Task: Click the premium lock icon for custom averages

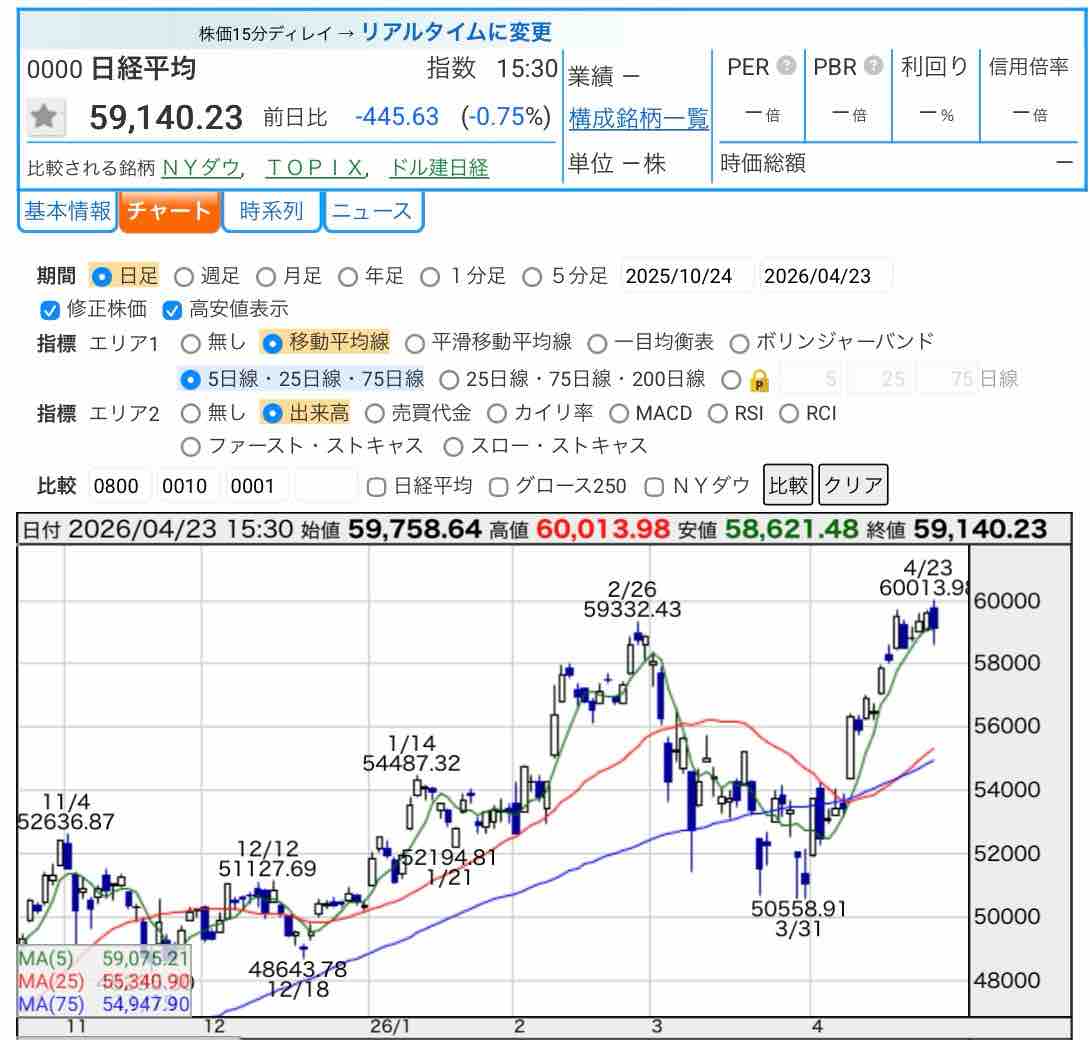Action: click(759, 380)
